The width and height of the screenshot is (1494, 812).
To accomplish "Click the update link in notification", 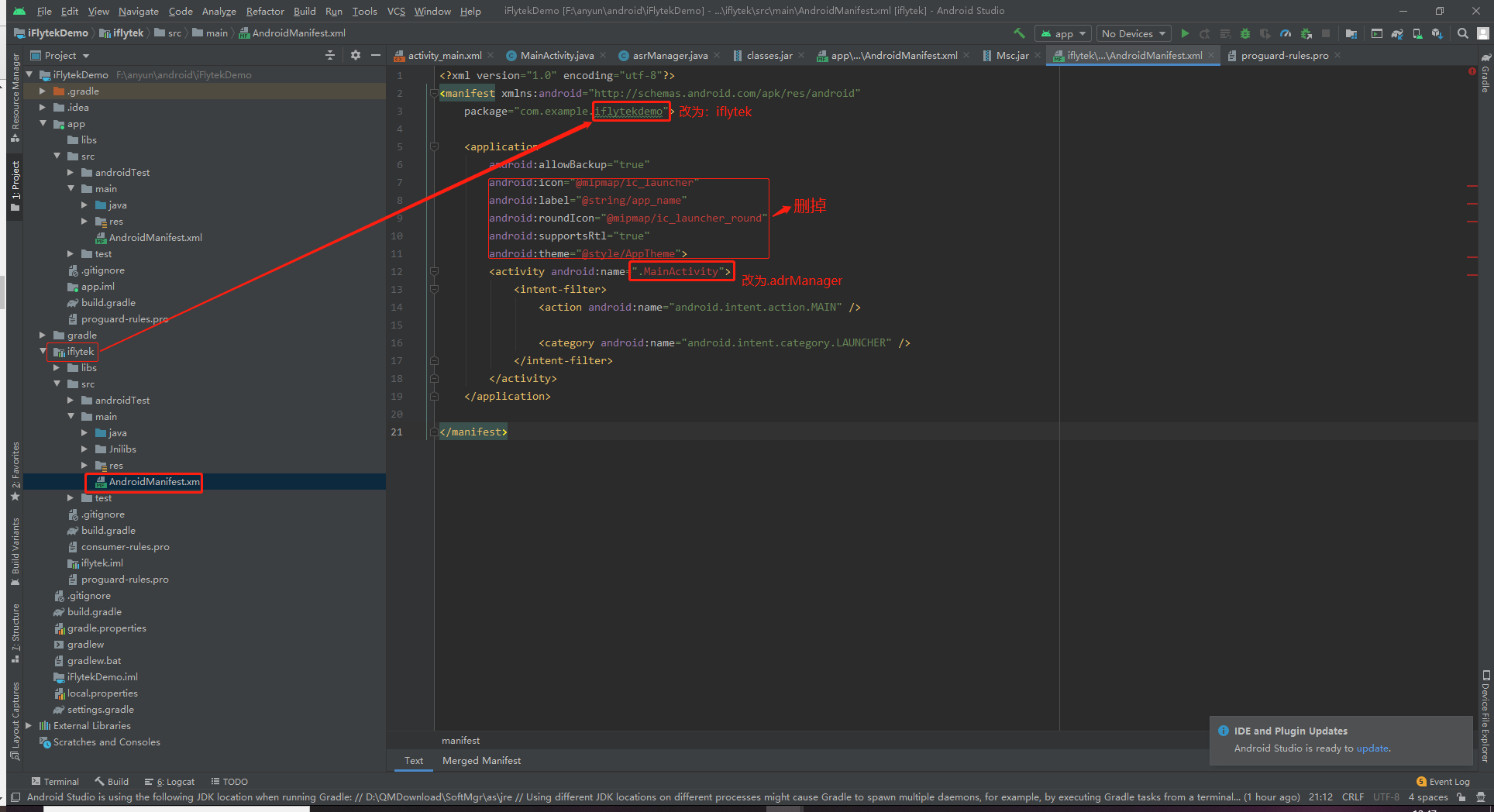I will pos(1372,748).
